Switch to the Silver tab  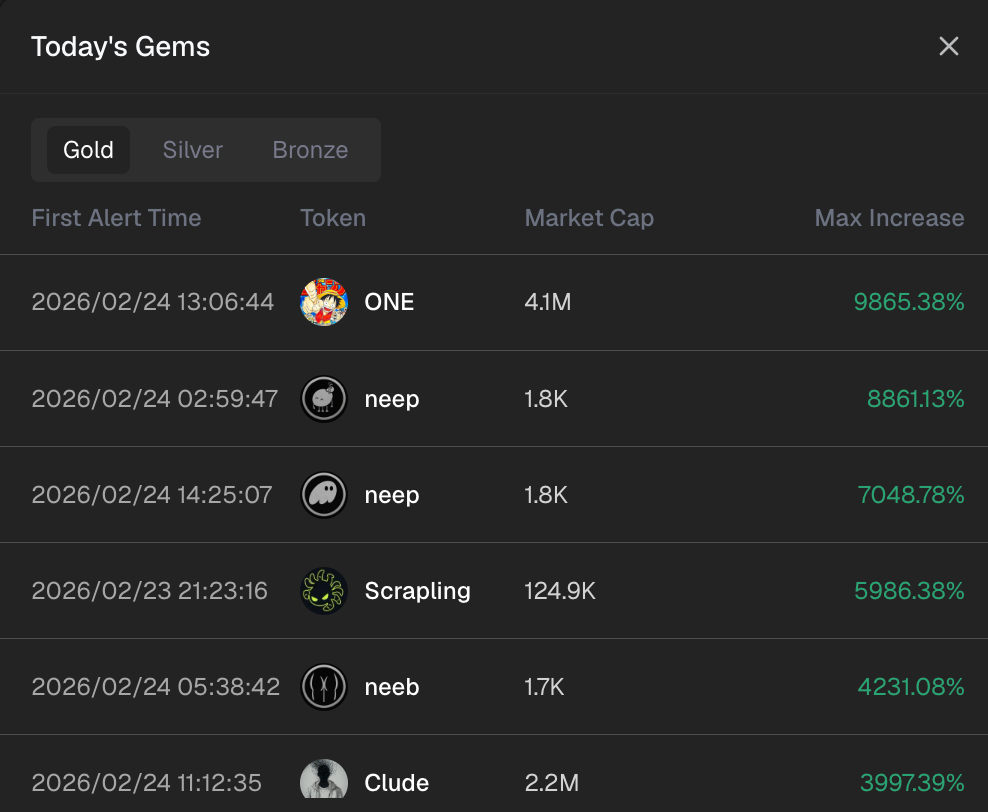click(x=193, y=150)
